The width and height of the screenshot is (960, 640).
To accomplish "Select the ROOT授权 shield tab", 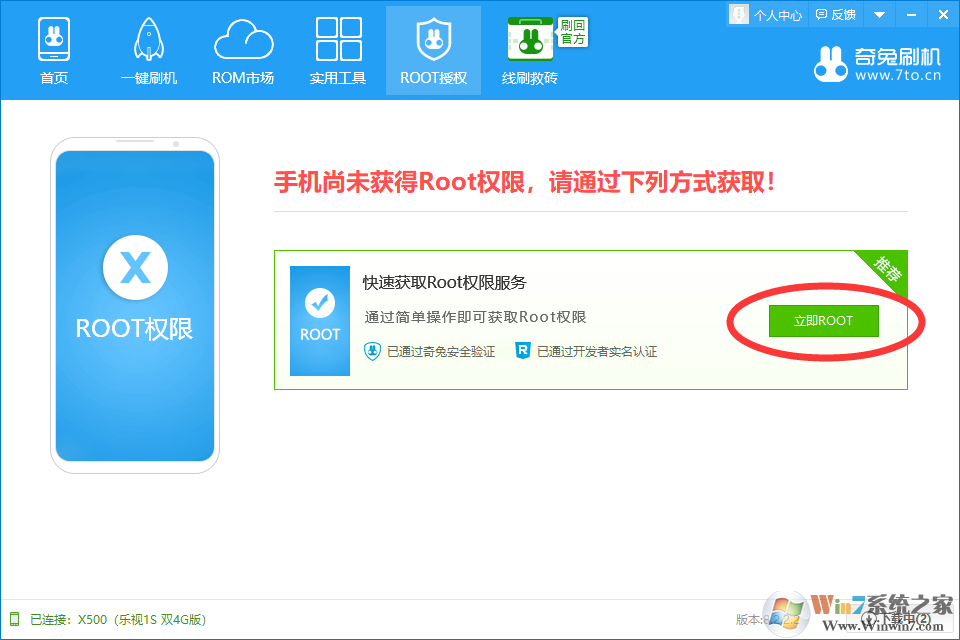I will pyautogui.click(x=433, y=51).
